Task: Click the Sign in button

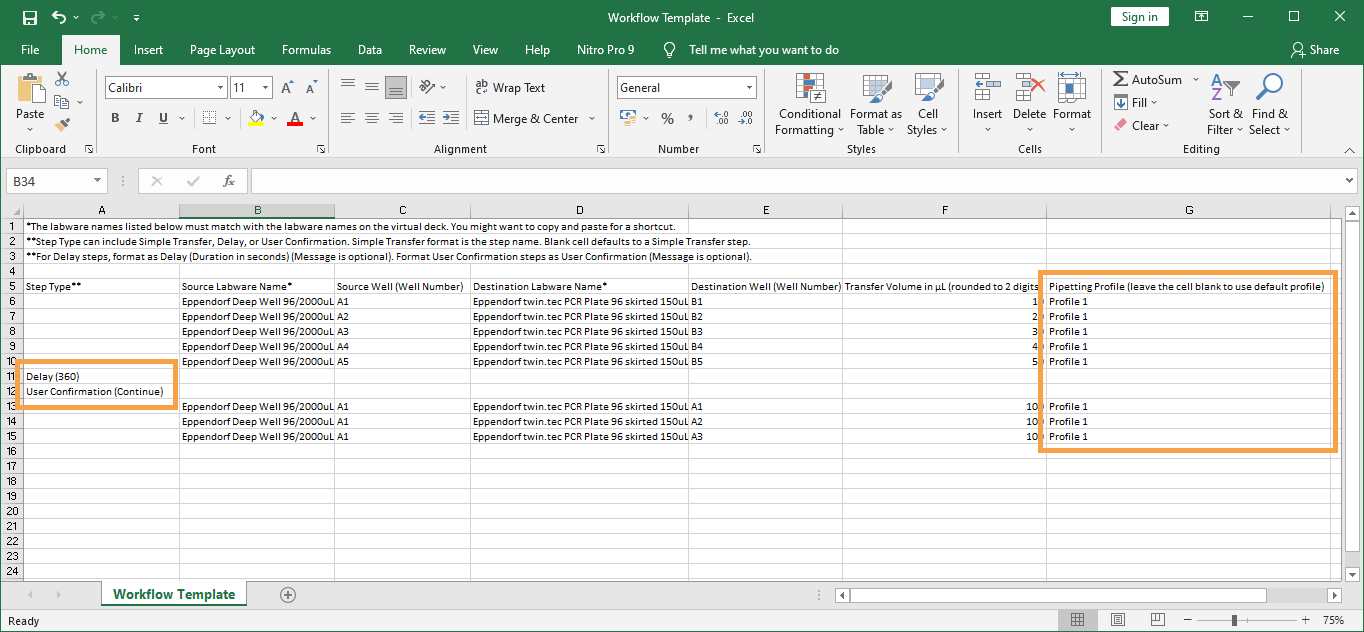Action: pyautogui.click(x=1139, y=17)
